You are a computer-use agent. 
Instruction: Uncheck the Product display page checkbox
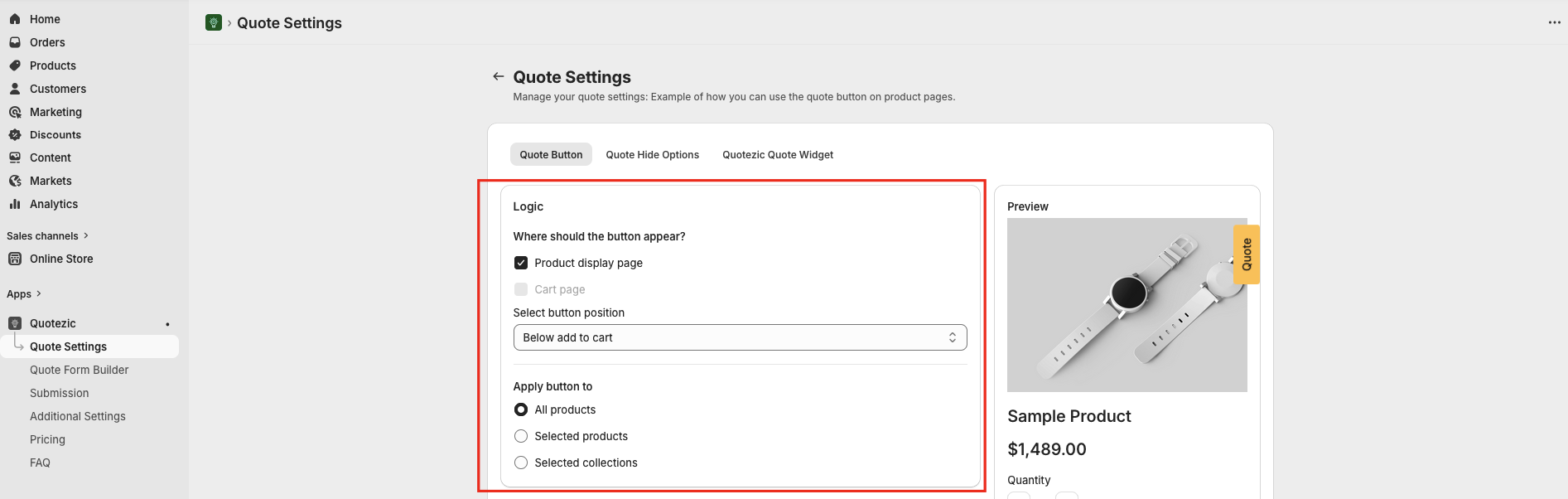[521, 263]
